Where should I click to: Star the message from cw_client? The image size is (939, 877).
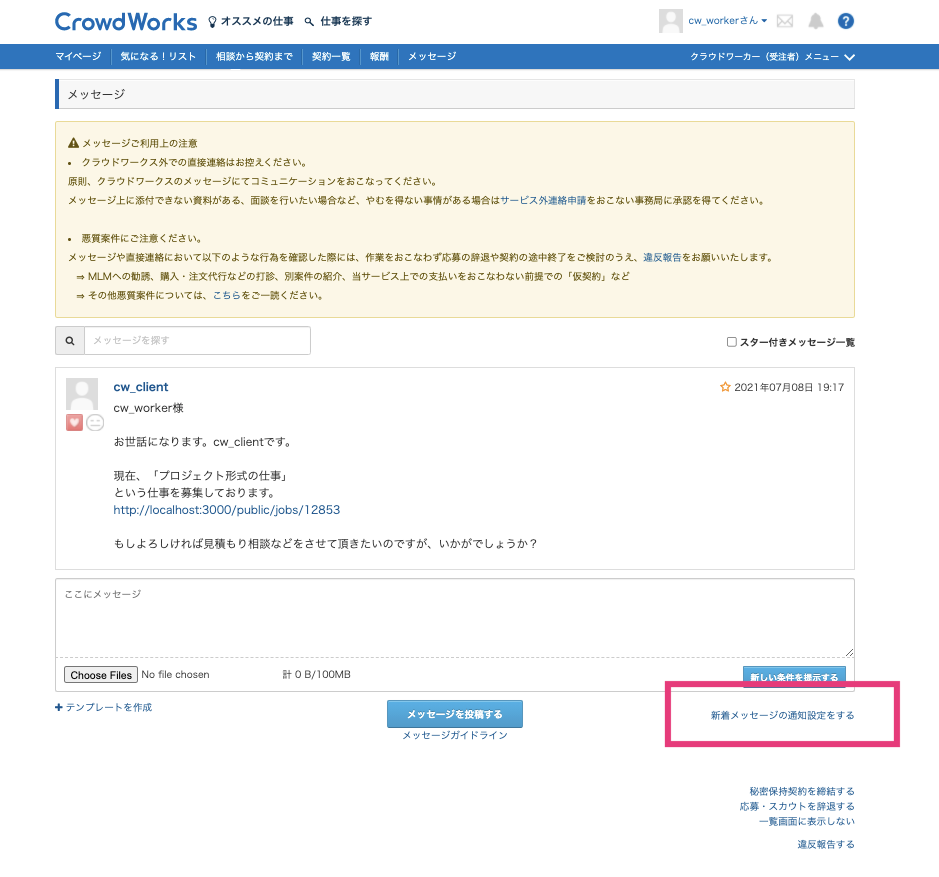726,387
